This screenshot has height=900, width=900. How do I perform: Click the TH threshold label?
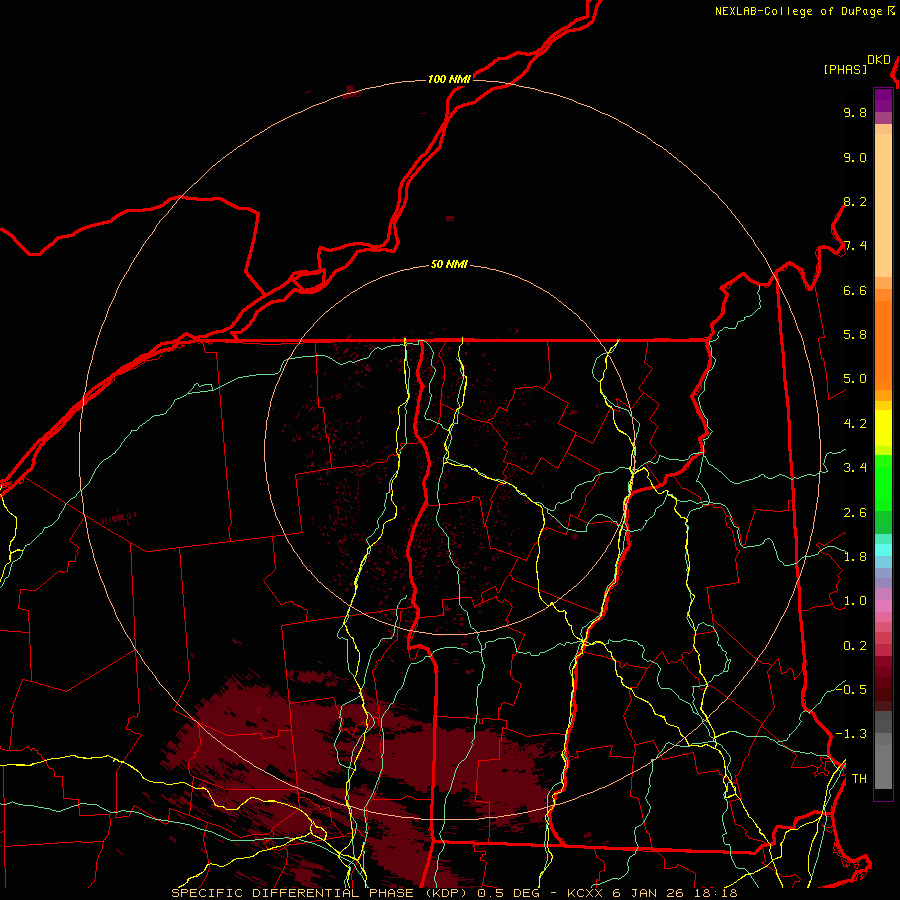[x=859, y=779]
